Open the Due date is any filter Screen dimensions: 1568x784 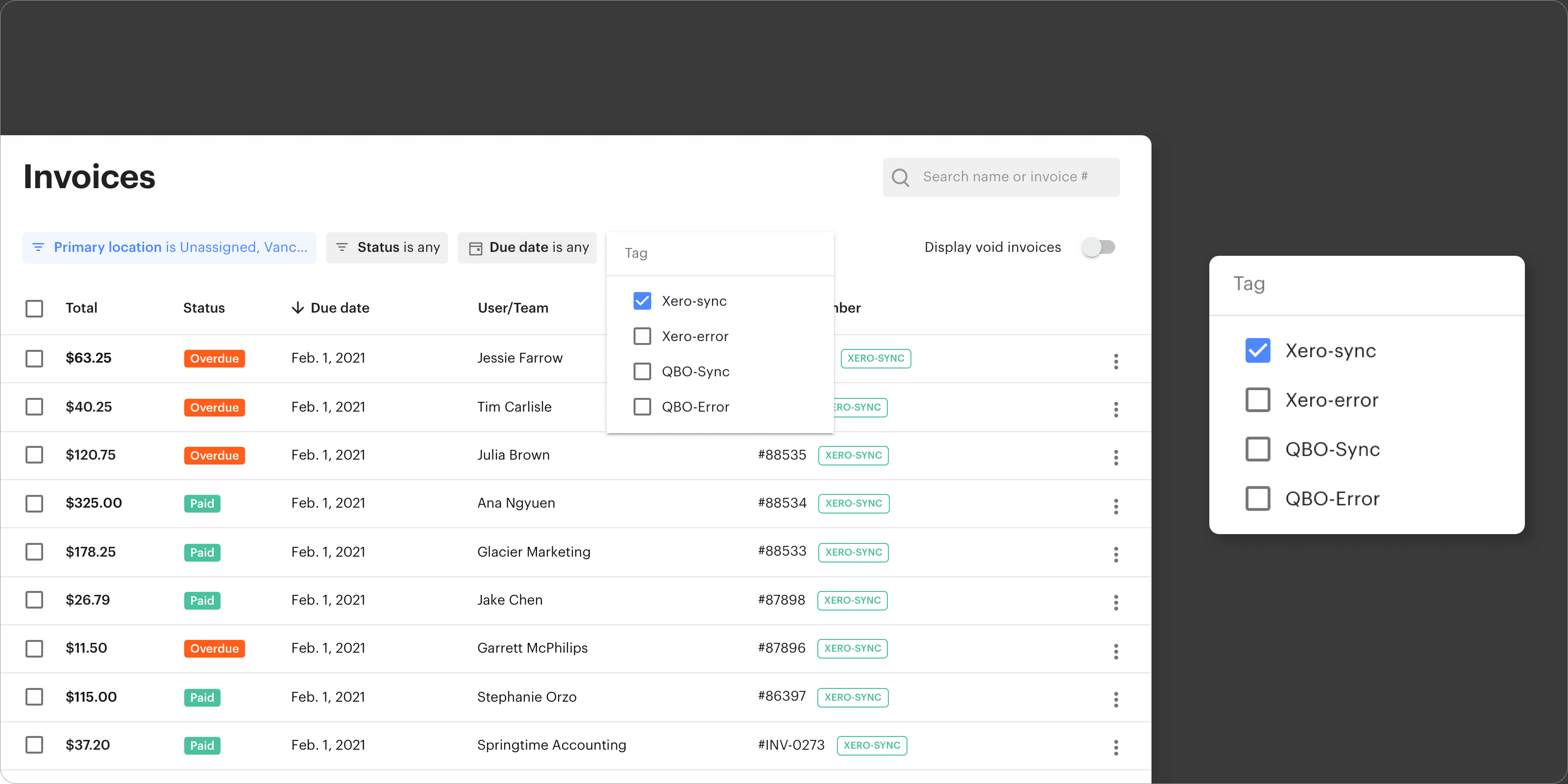[x=527, y=247]
